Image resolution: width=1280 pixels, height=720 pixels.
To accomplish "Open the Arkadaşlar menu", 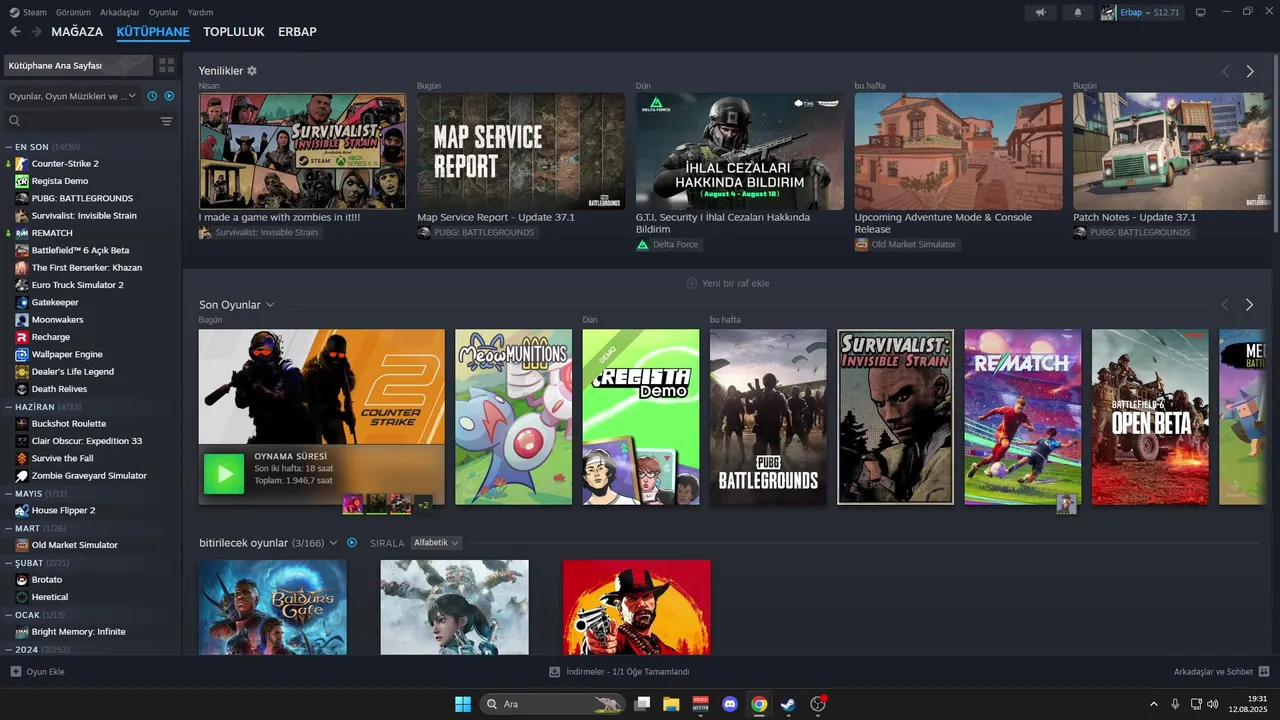I will click(120, 12).
